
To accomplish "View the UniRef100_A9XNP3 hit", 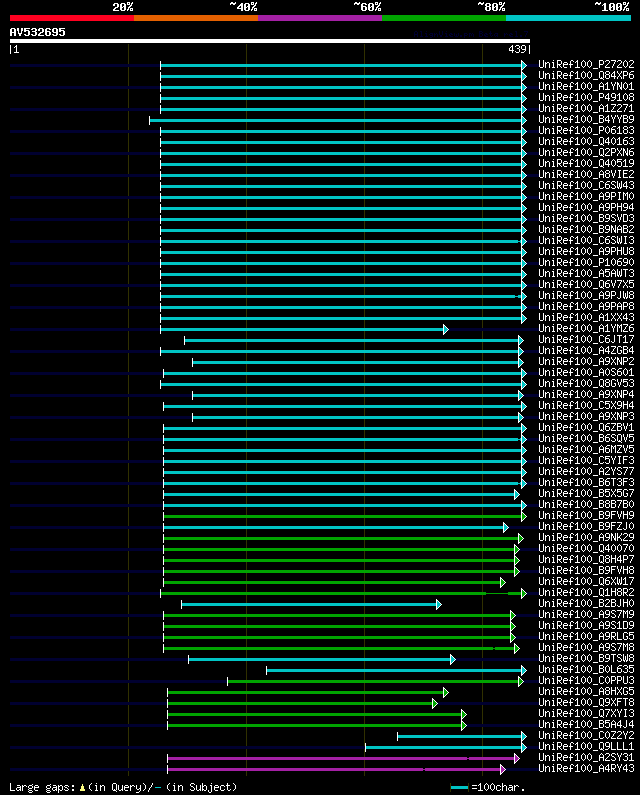I will coord(586,416).
